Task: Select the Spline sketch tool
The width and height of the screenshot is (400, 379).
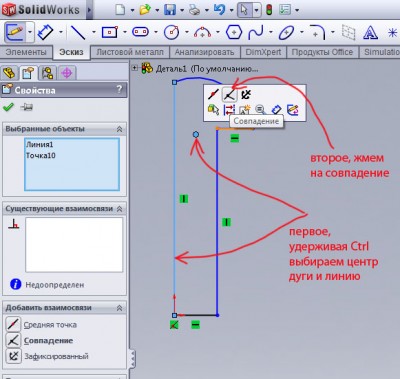Action: coord(256,32)
